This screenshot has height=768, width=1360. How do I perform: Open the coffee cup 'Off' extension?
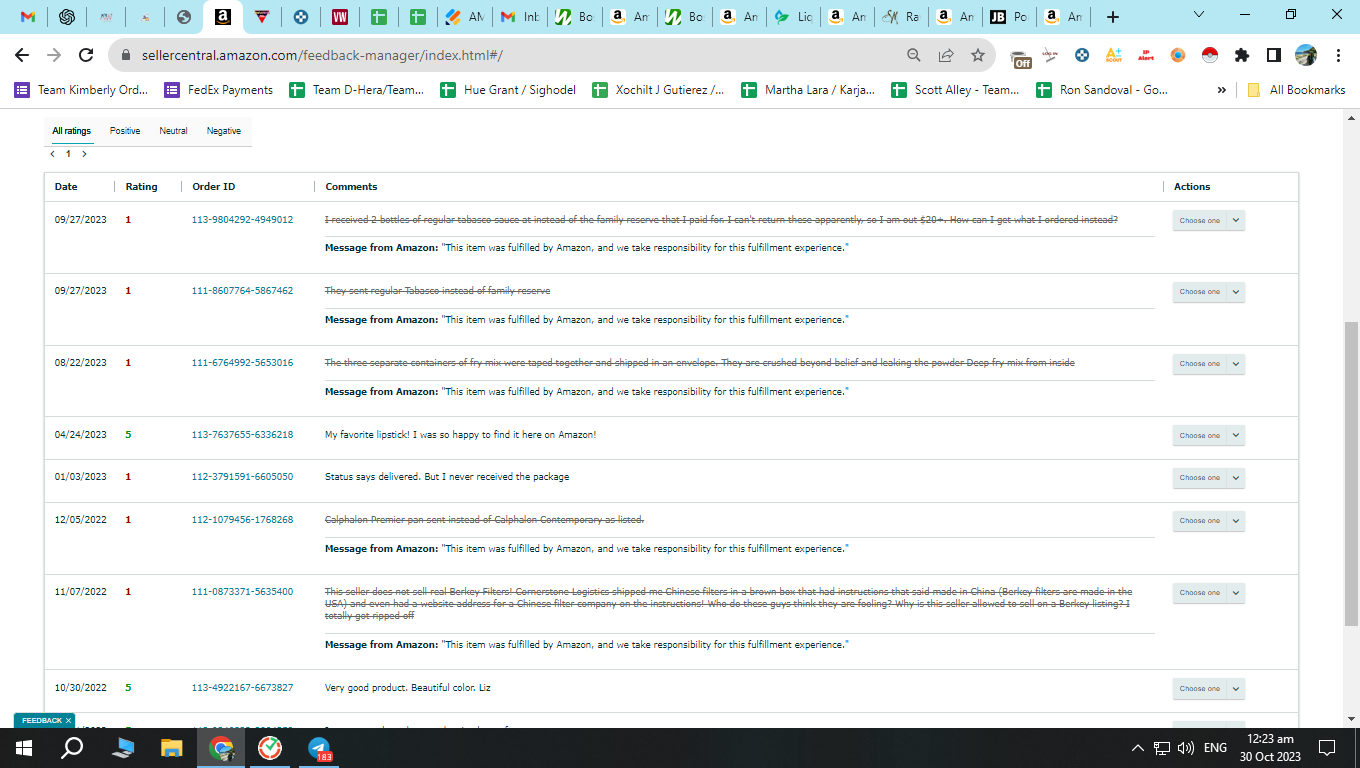[x=1020, y=57]
